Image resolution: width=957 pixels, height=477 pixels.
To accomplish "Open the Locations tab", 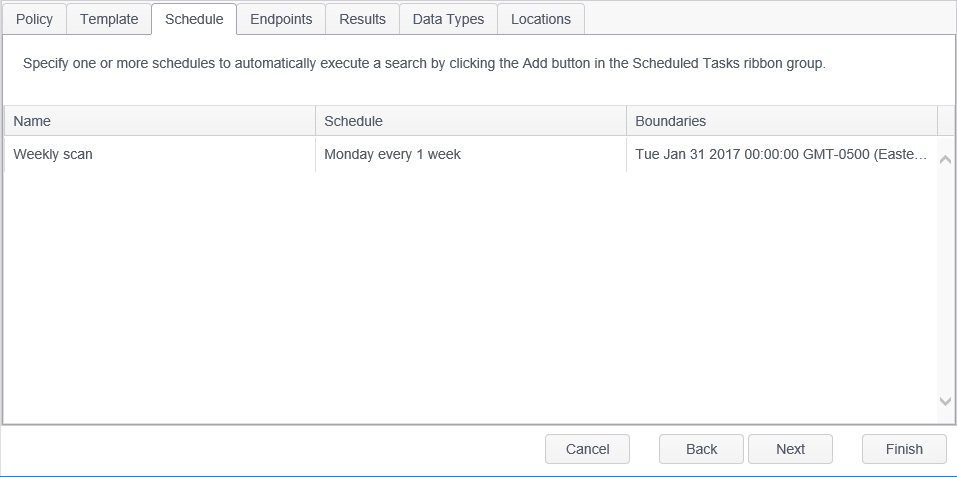I will (541, 19).
